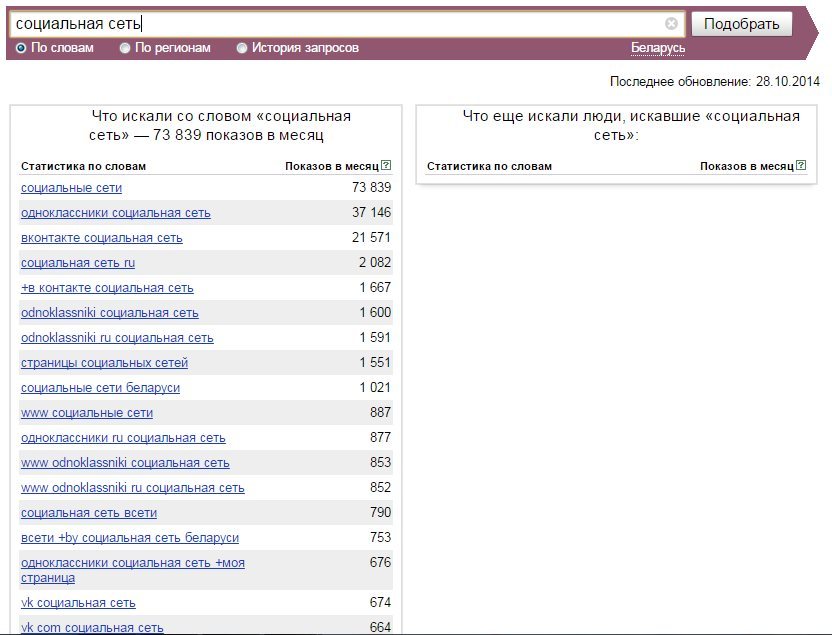Click the help icon in the left table header
Viewport: 832px width, 635px height.
point(386,166)
